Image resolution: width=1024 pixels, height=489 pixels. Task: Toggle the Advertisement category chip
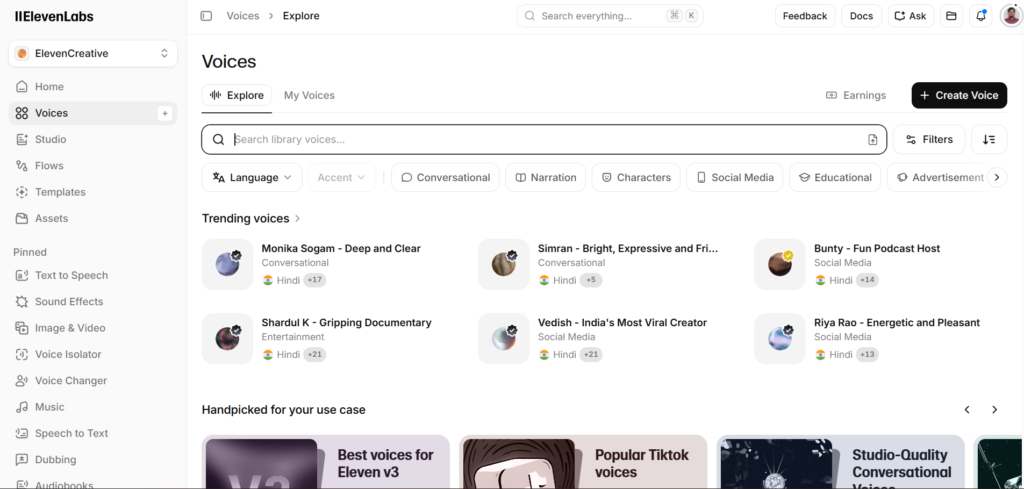(x=940, y=178)
